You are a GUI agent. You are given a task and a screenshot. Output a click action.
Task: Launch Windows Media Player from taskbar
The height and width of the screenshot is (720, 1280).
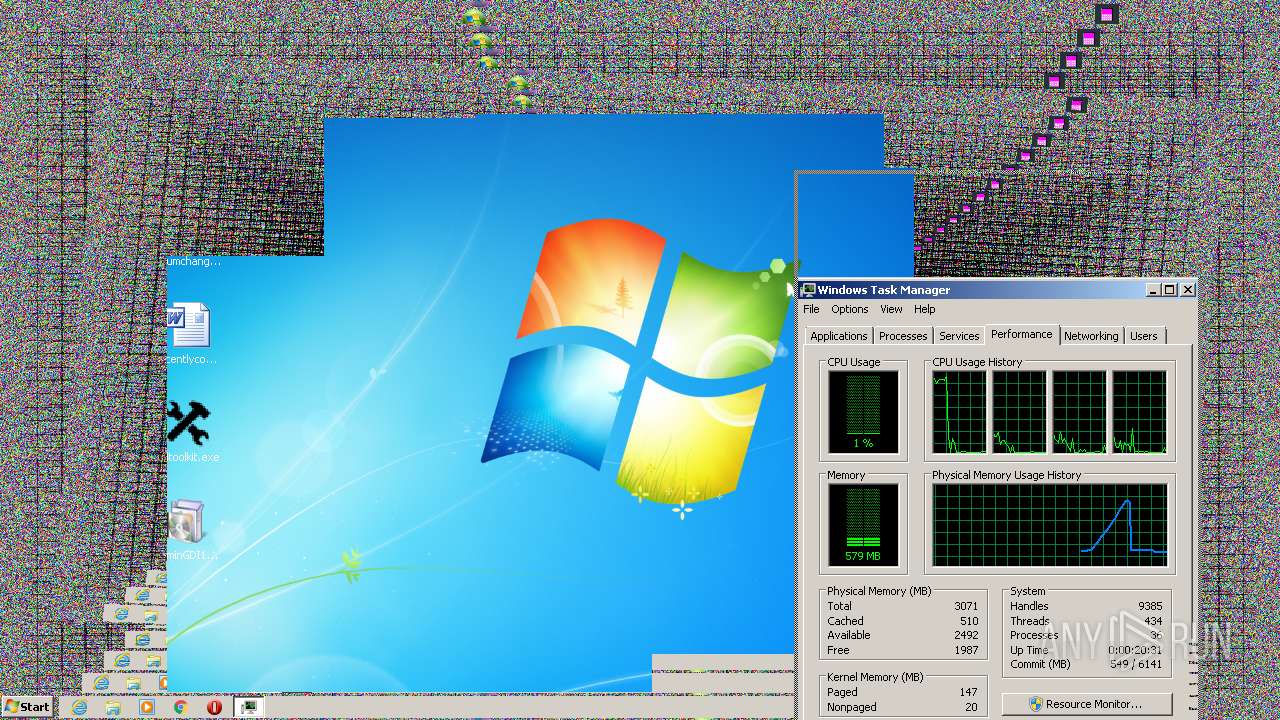pyautogui.click(x=147, y=707)
